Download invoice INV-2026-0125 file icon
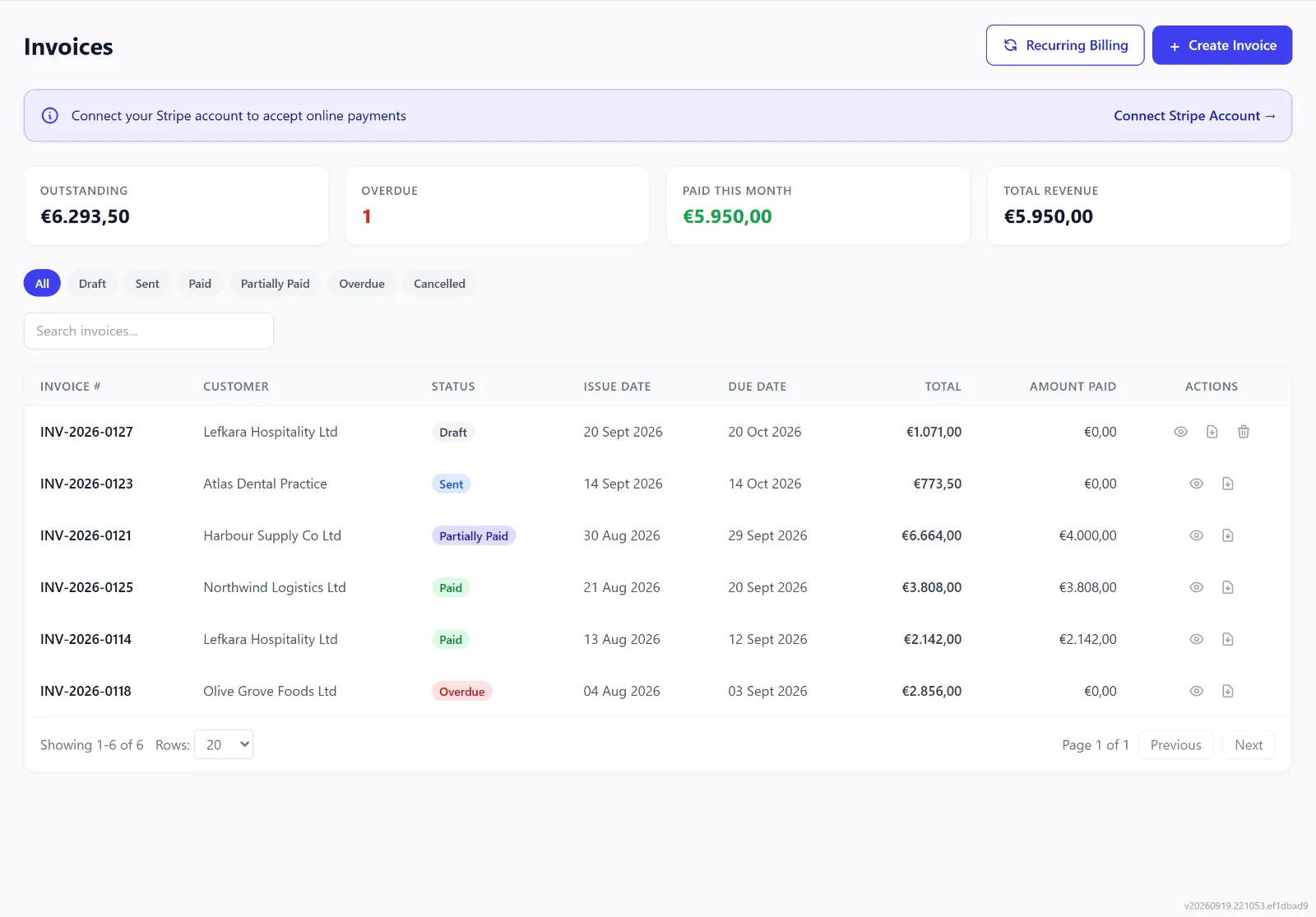The width and height of the screenshot is (1316, 917). pos(1227,587)
